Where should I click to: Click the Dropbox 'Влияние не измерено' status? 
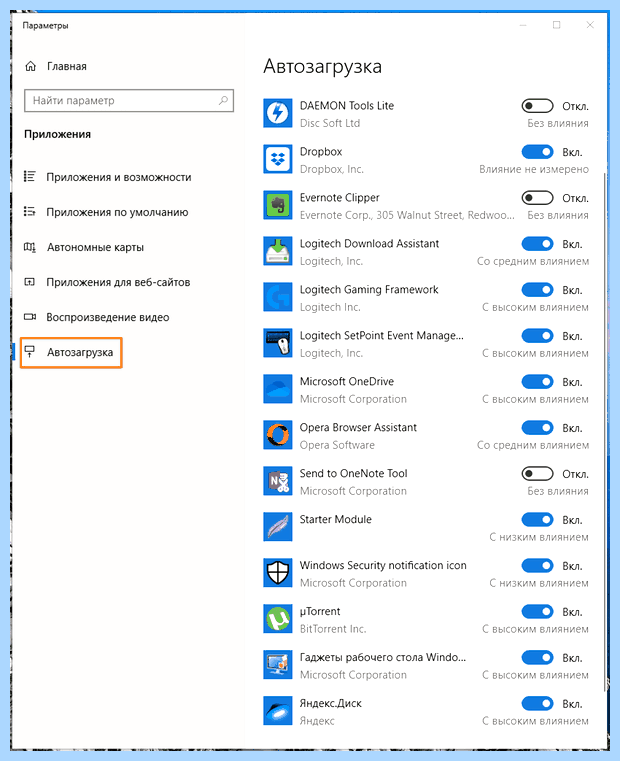tap(534, 169)
